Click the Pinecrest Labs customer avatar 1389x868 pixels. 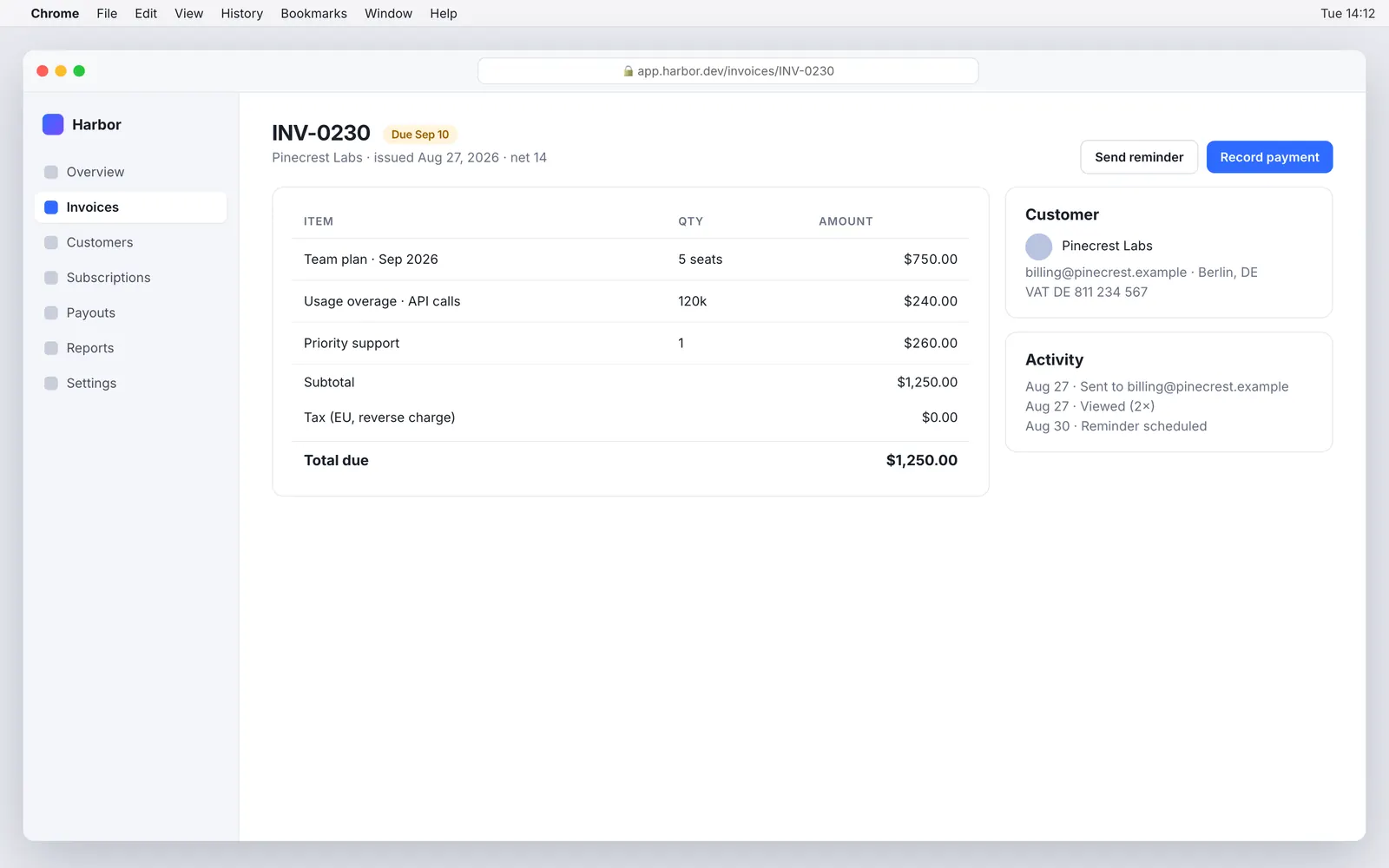point(1038,247)
